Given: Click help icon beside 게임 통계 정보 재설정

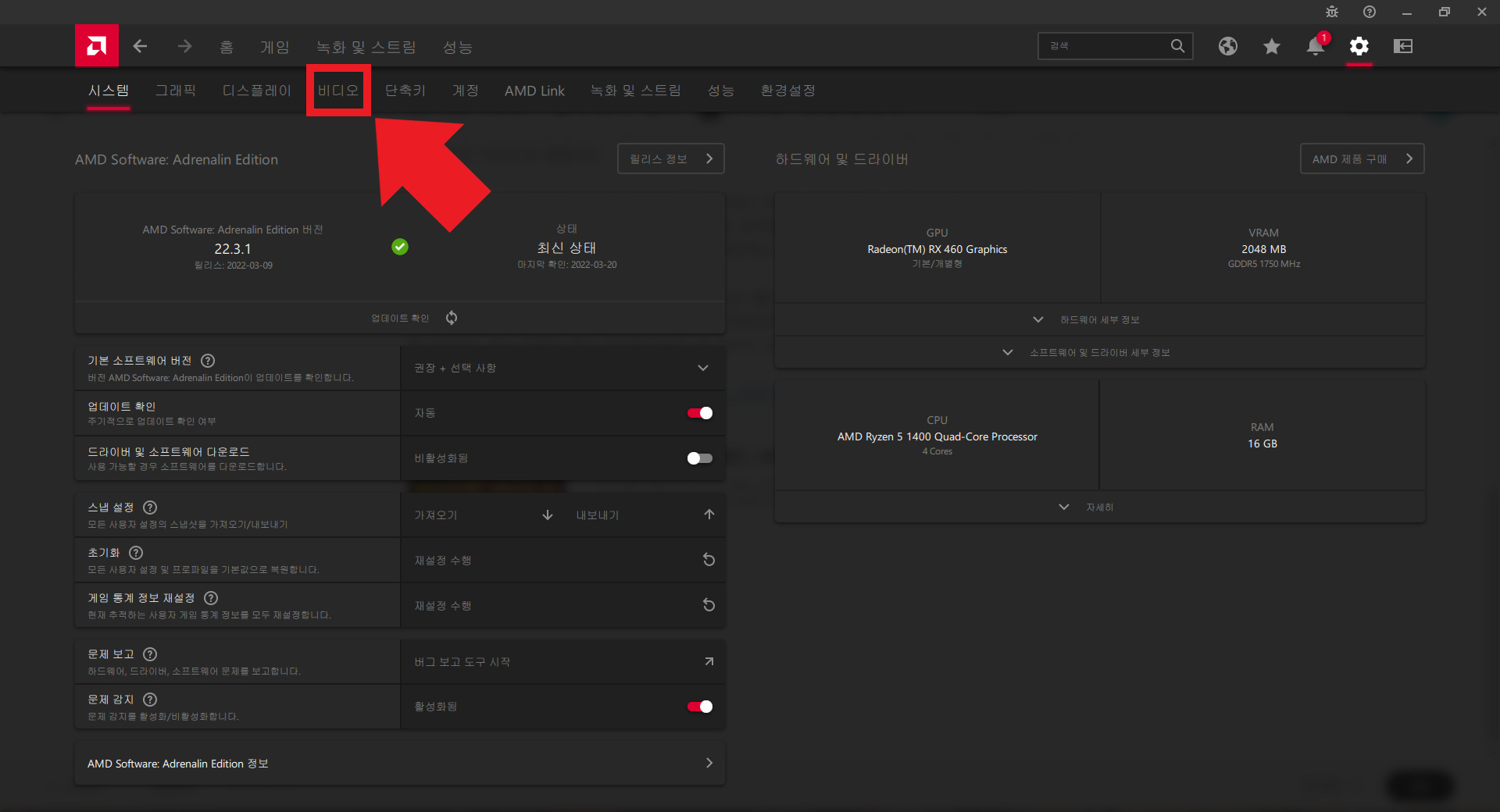Looking at the screenshot, I should [211, 598].
